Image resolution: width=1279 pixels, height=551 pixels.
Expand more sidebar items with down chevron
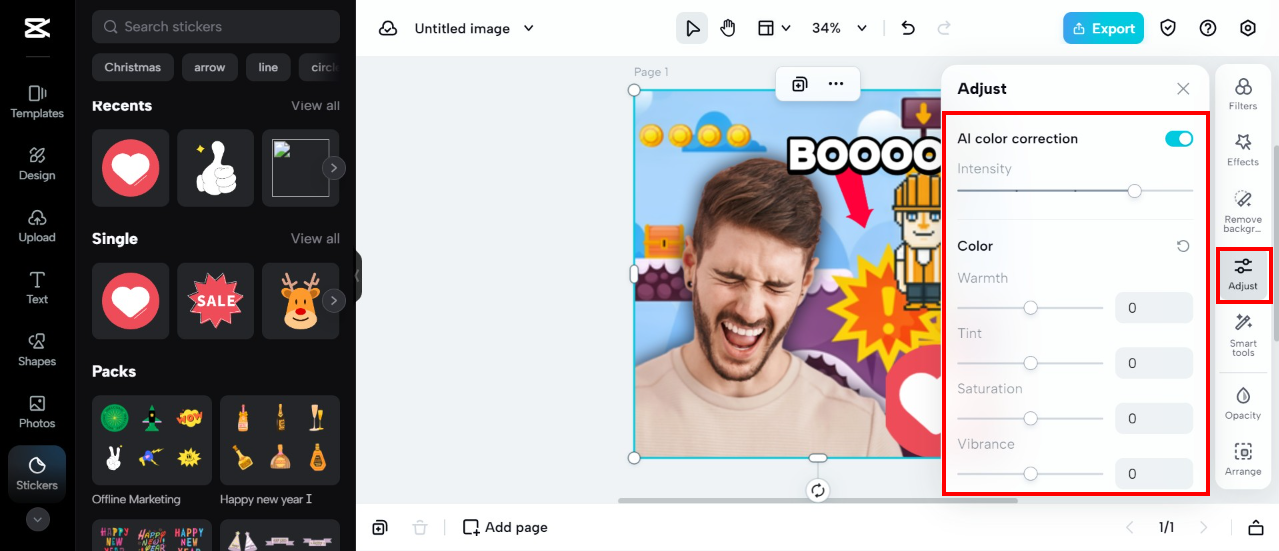[37, 520]
